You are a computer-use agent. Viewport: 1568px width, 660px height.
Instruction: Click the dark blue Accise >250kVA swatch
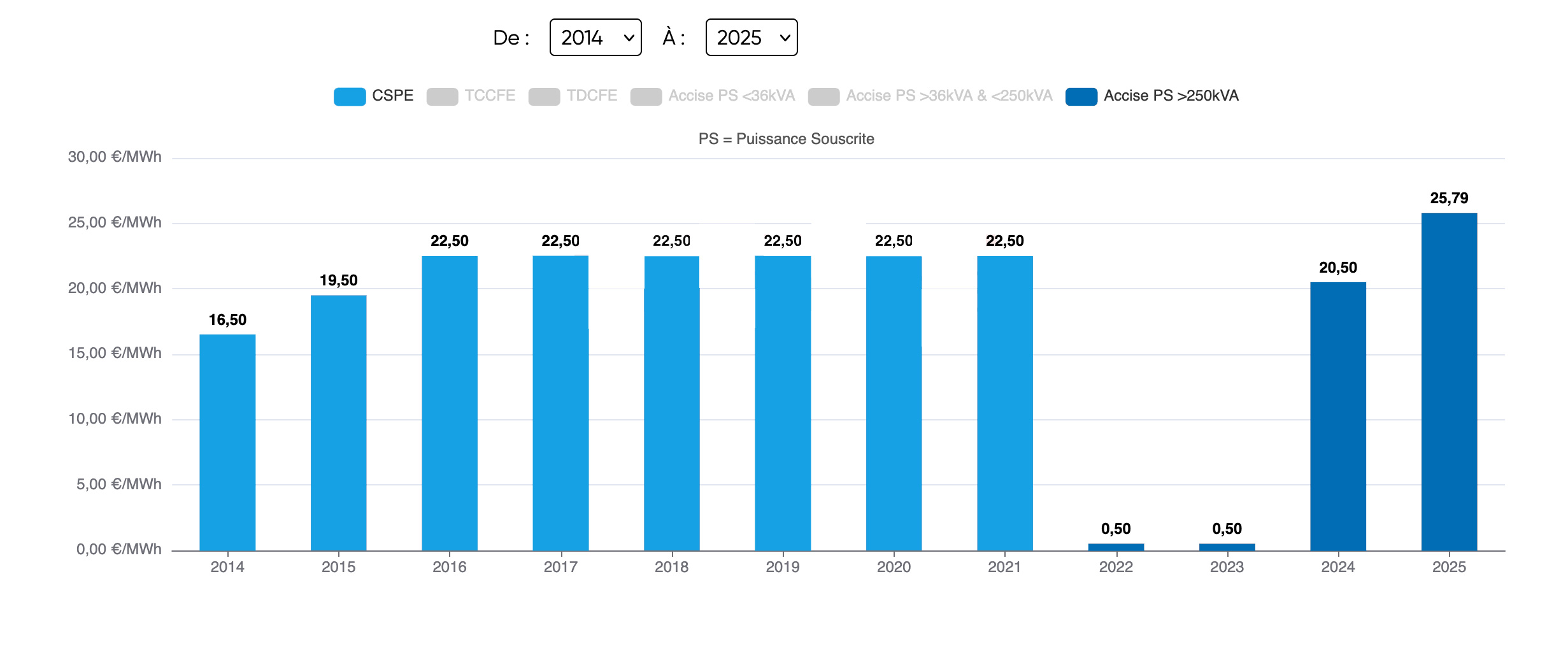(1081, 96)
